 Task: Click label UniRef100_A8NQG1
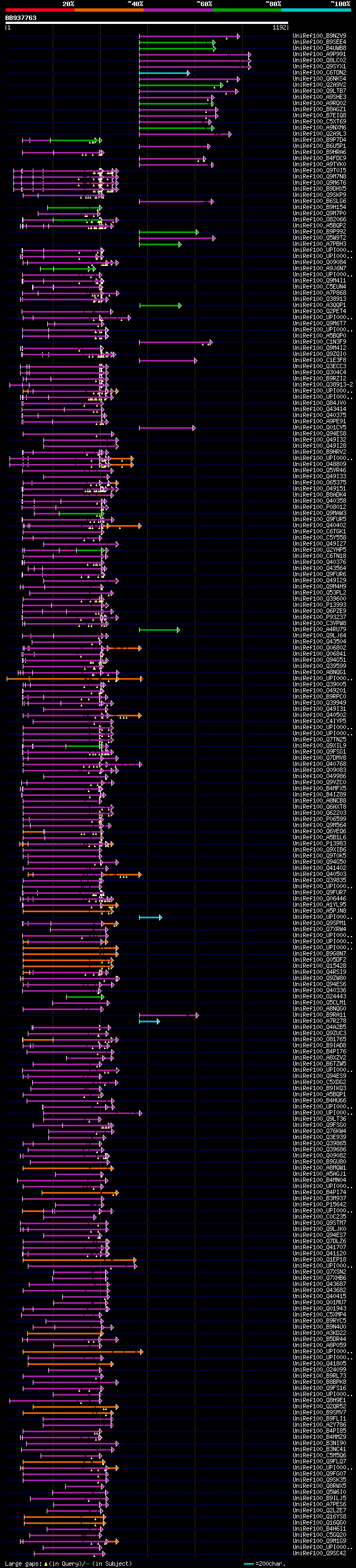pyautogui.click(x=319, y=672)
